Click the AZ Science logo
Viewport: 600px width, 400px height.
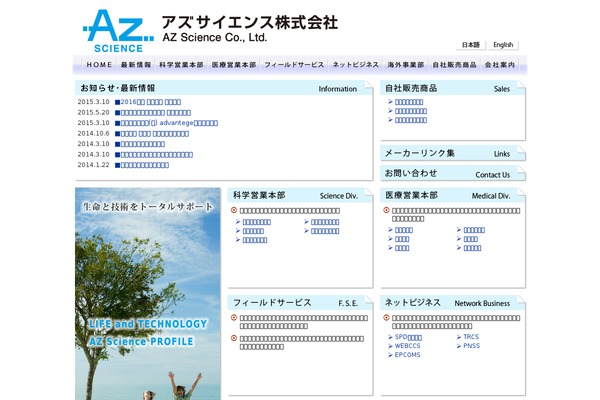coord(118,31)
